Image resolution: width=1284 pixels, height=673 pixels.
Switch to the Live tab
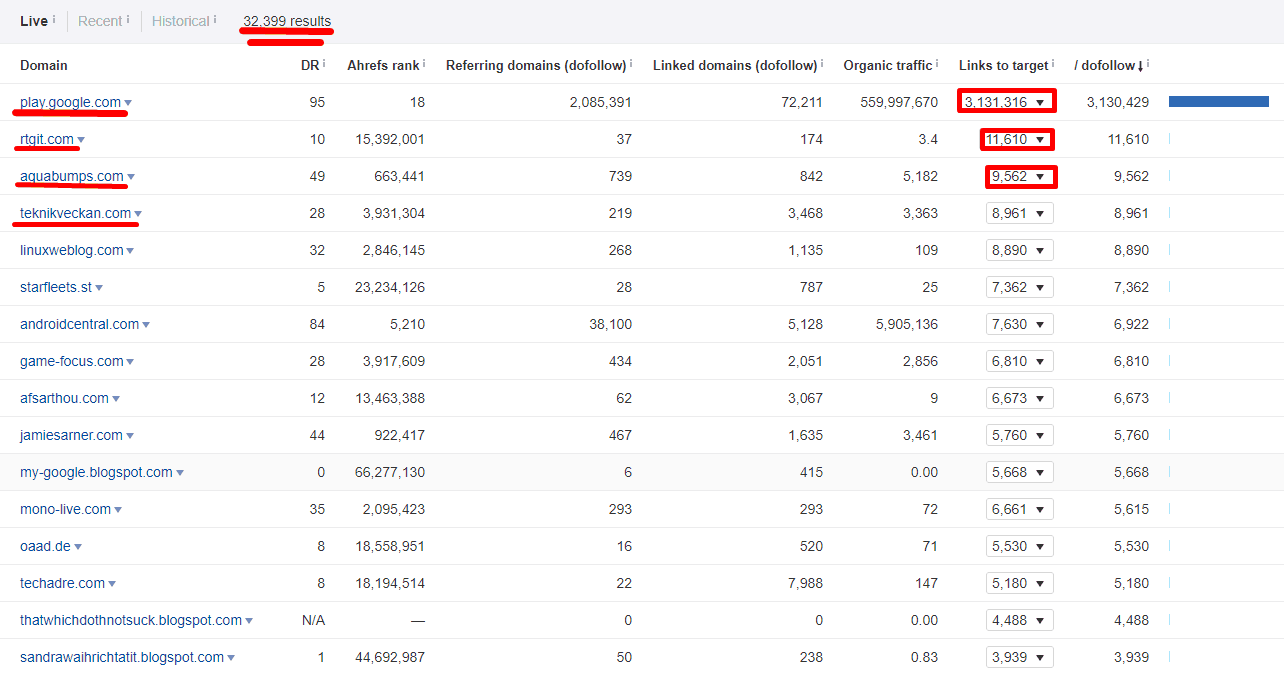coord(34,21)
